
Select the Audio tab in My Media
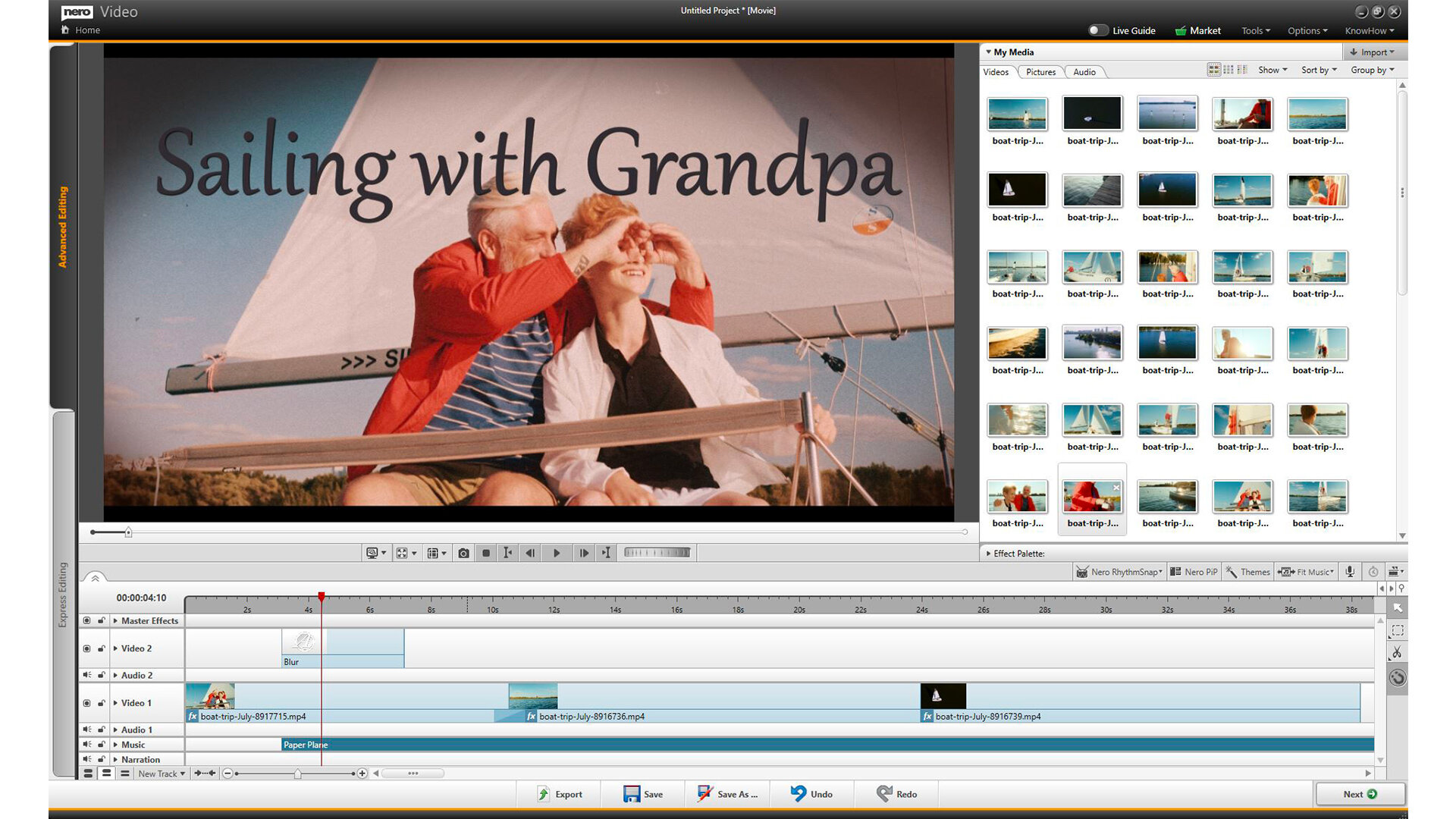pyautogui.click(x=1084, y=71)
